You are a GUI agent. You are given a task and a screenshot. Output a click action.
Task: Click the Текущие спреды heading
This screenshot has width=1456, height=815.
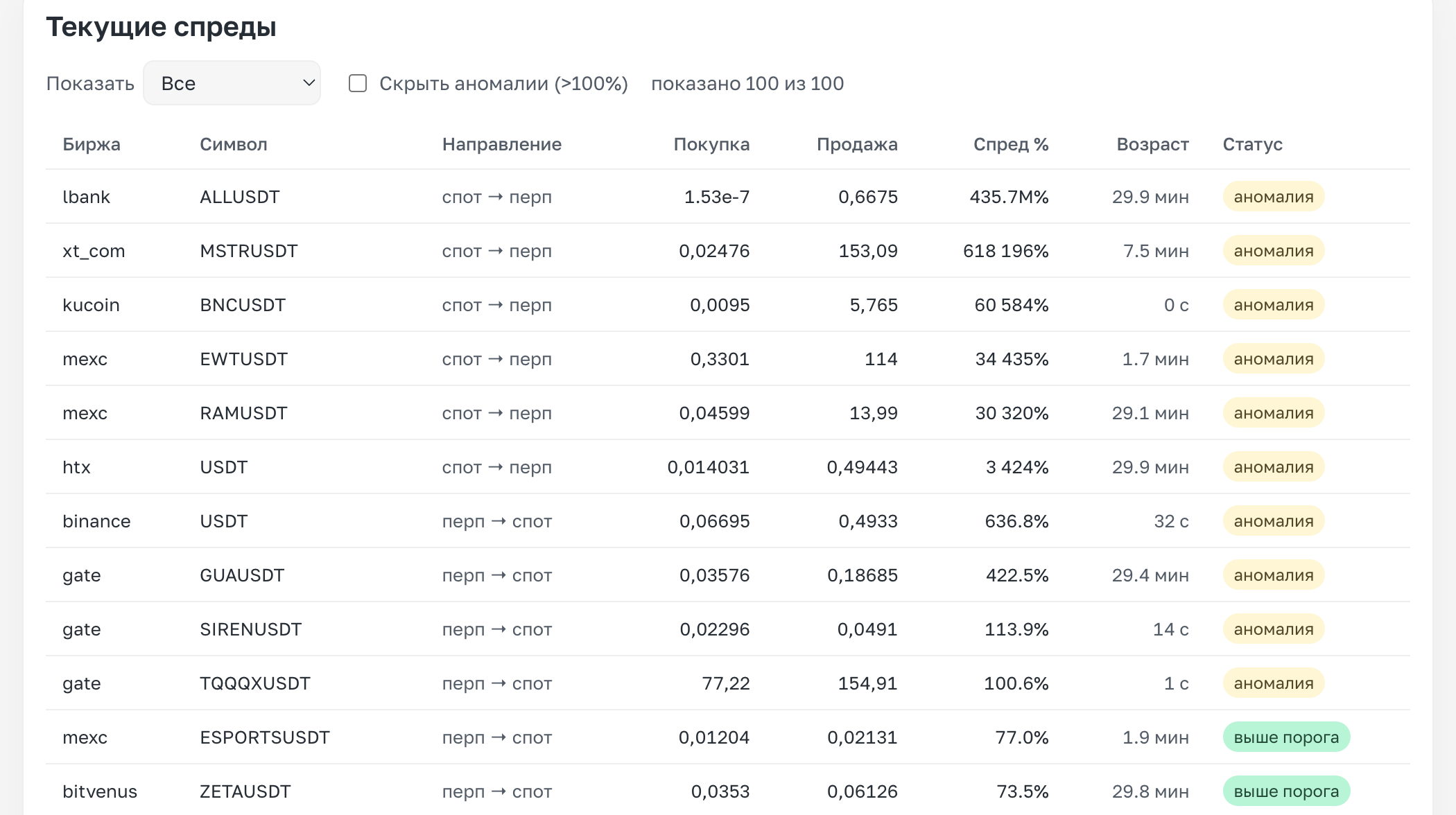pos(161,27)
